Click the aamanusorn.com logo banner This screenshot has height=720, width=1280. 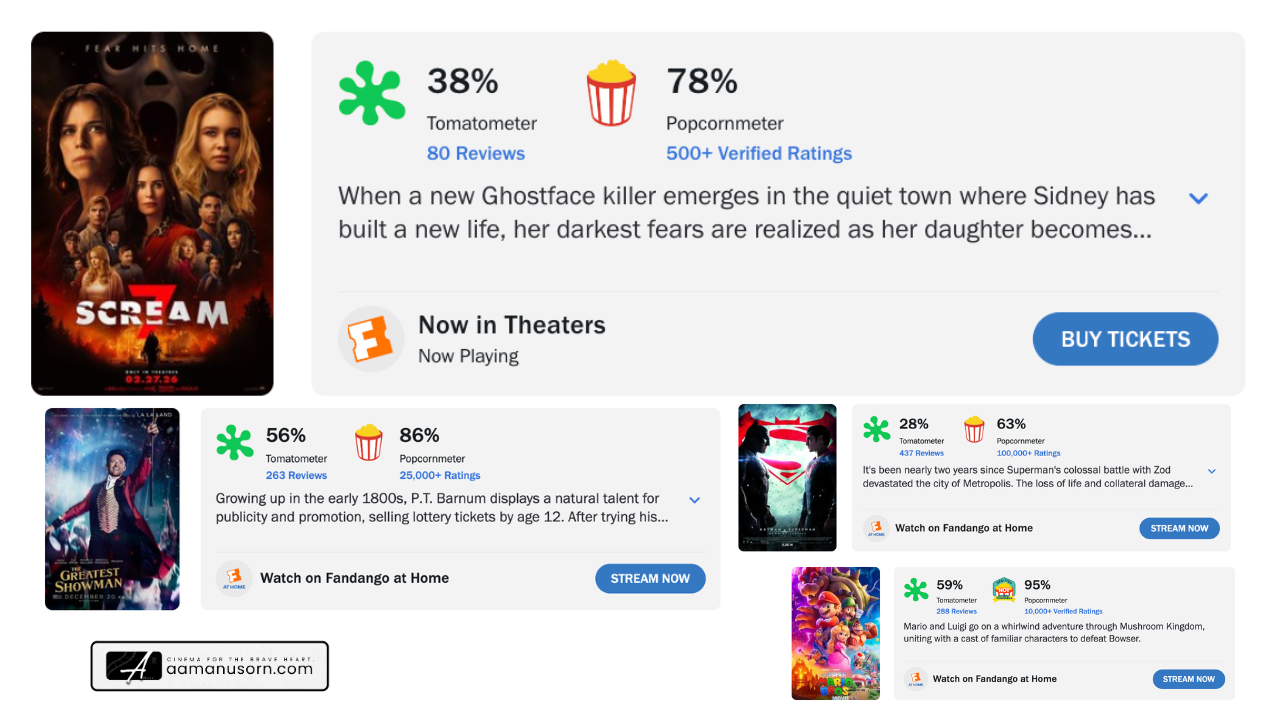(x=210, y=666)
